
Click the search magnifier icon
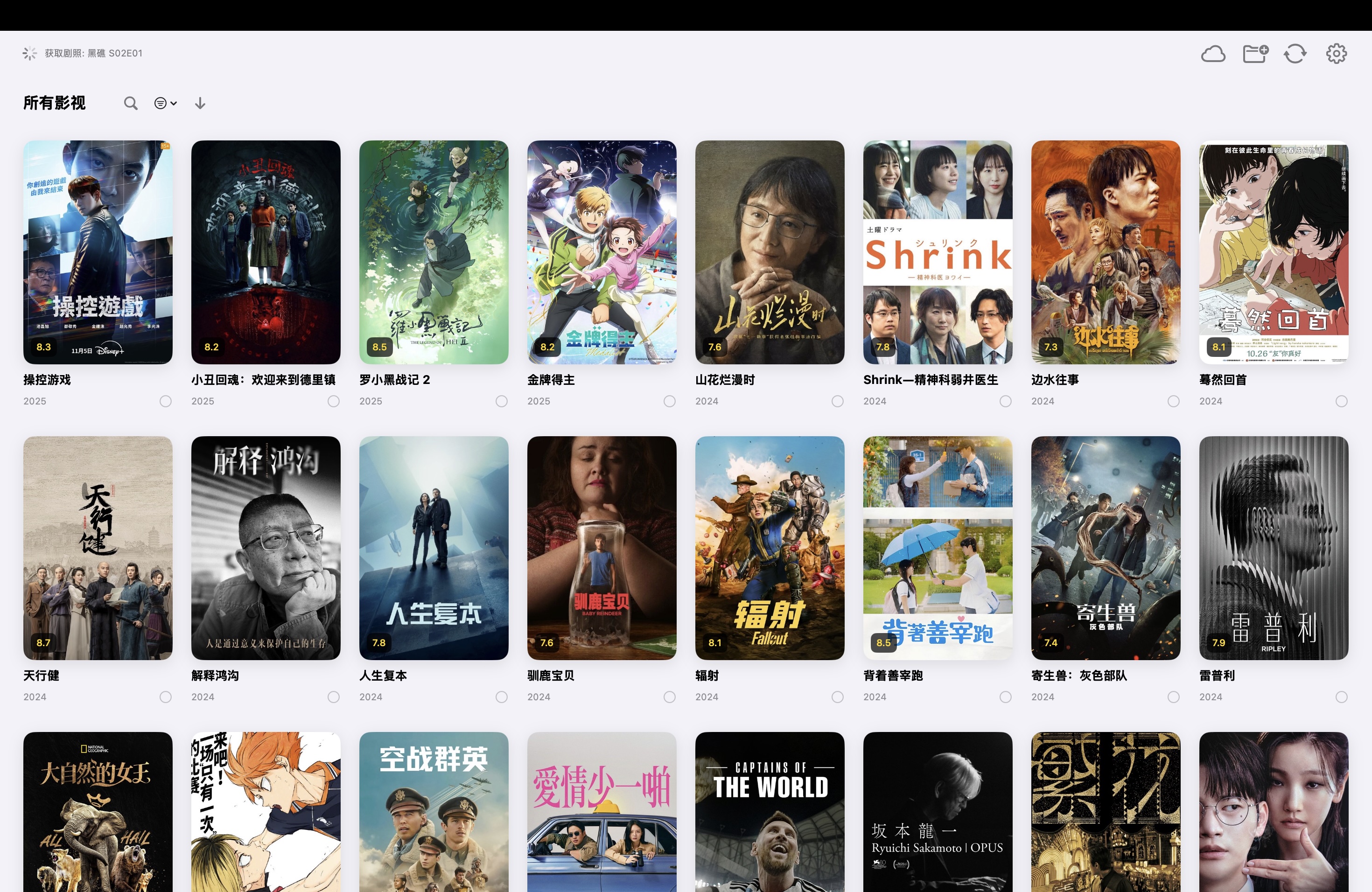pyautogui.click(x=131, y=103)
